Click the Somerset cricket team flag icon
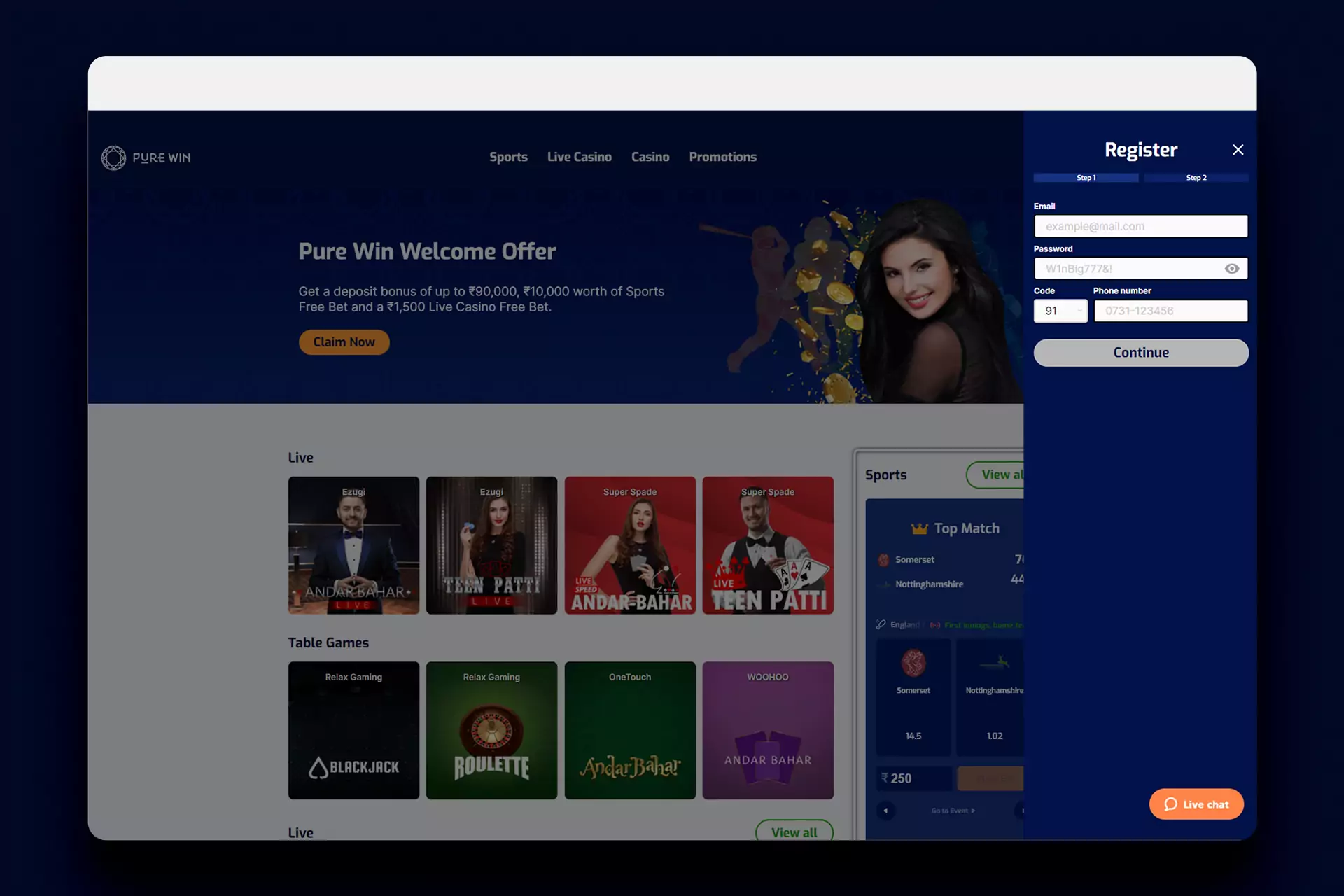The height and width of the screenshot is (896, 1344). pyautogui.click(x=883, y=559)
